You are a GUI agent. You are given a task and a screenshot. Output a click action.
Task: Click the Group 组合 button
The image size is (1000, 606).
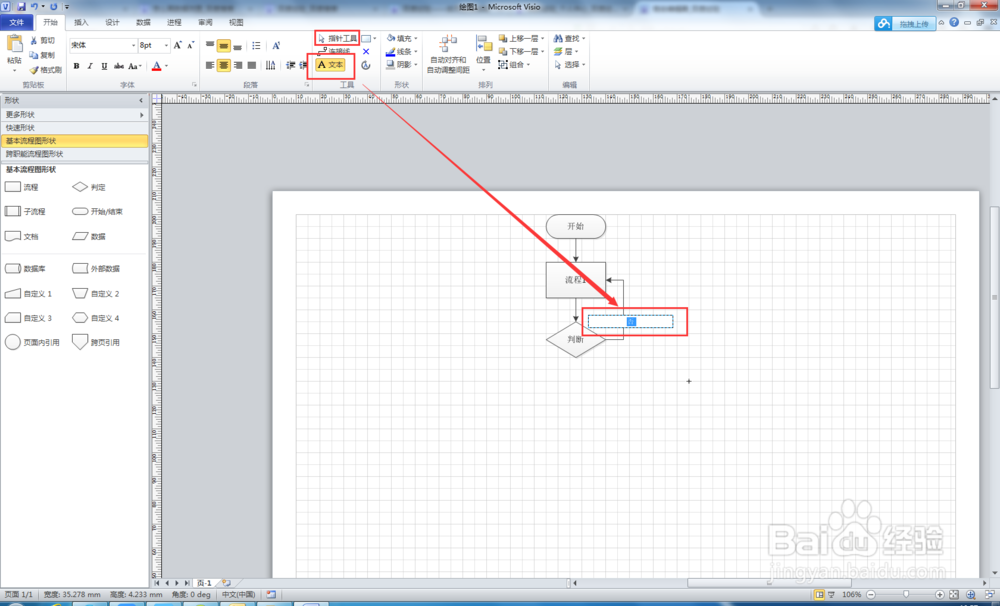coord(514,64)
